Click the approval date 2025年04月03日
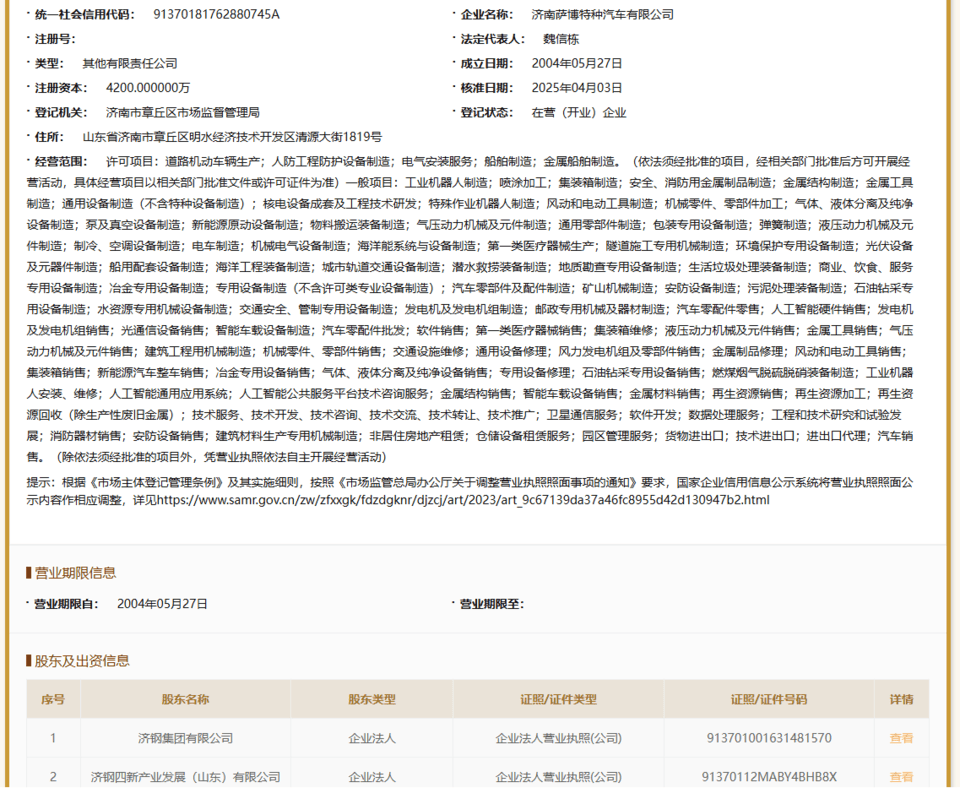Image resolution: width=960 pixels, height=788 pixels. 577,88
